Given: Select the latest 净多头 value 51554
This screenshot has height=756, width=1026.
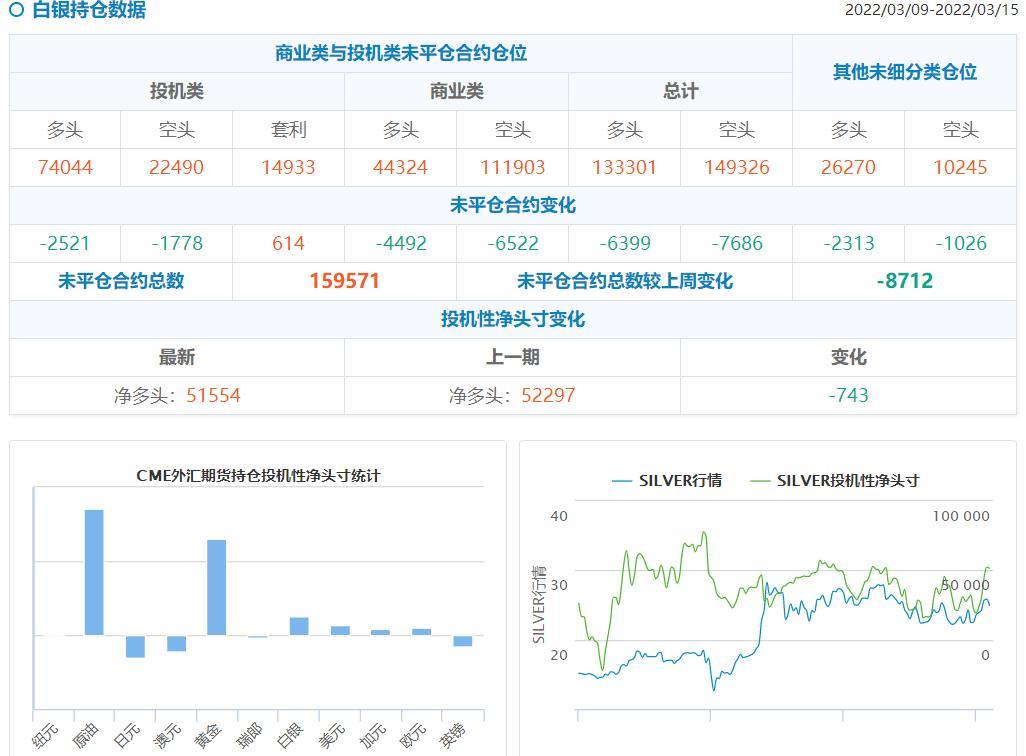Looking at the screenshot, I should [213, 395].
